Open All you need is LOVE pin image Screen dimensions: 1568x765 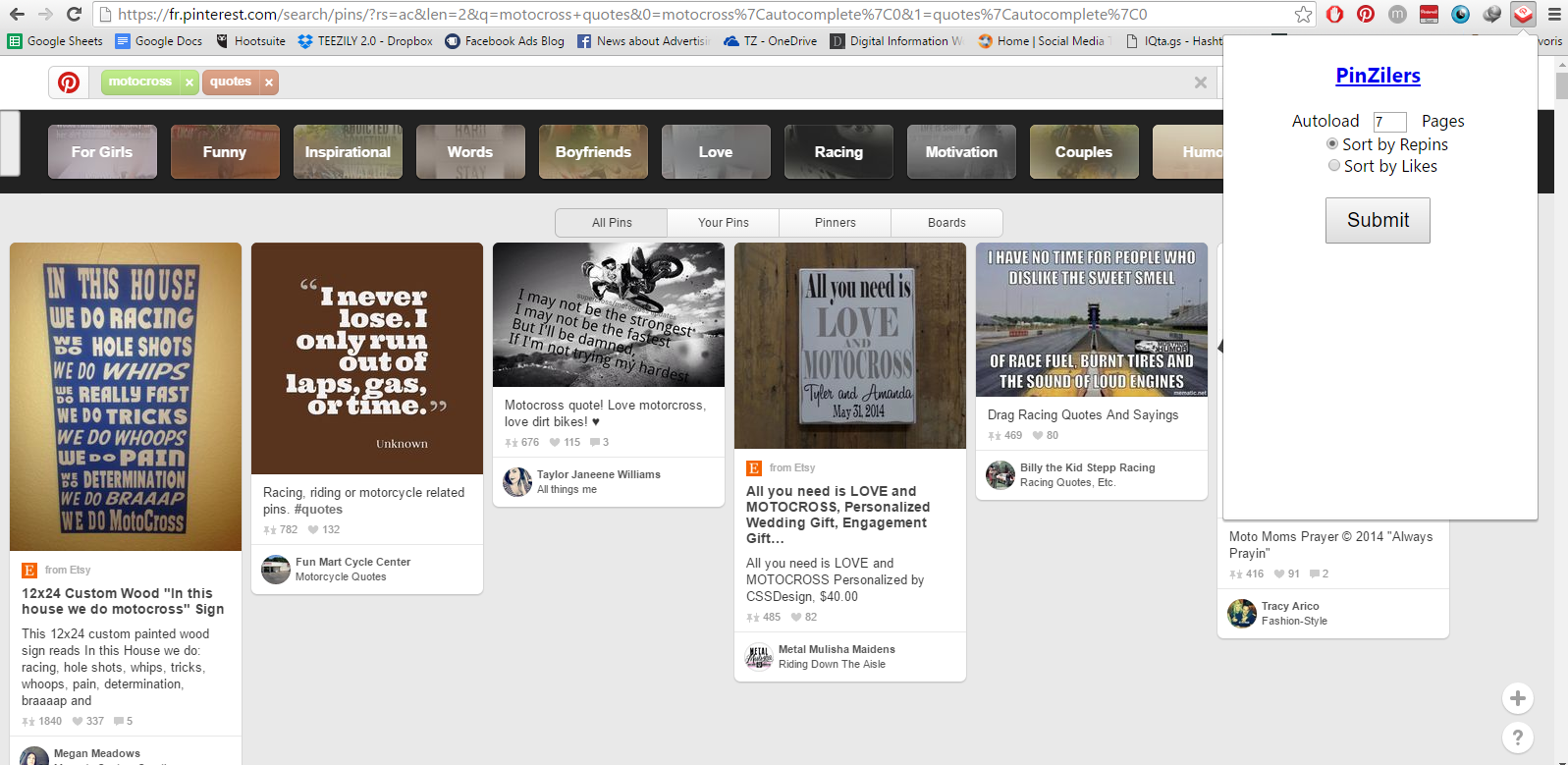(x=850, y=346)
